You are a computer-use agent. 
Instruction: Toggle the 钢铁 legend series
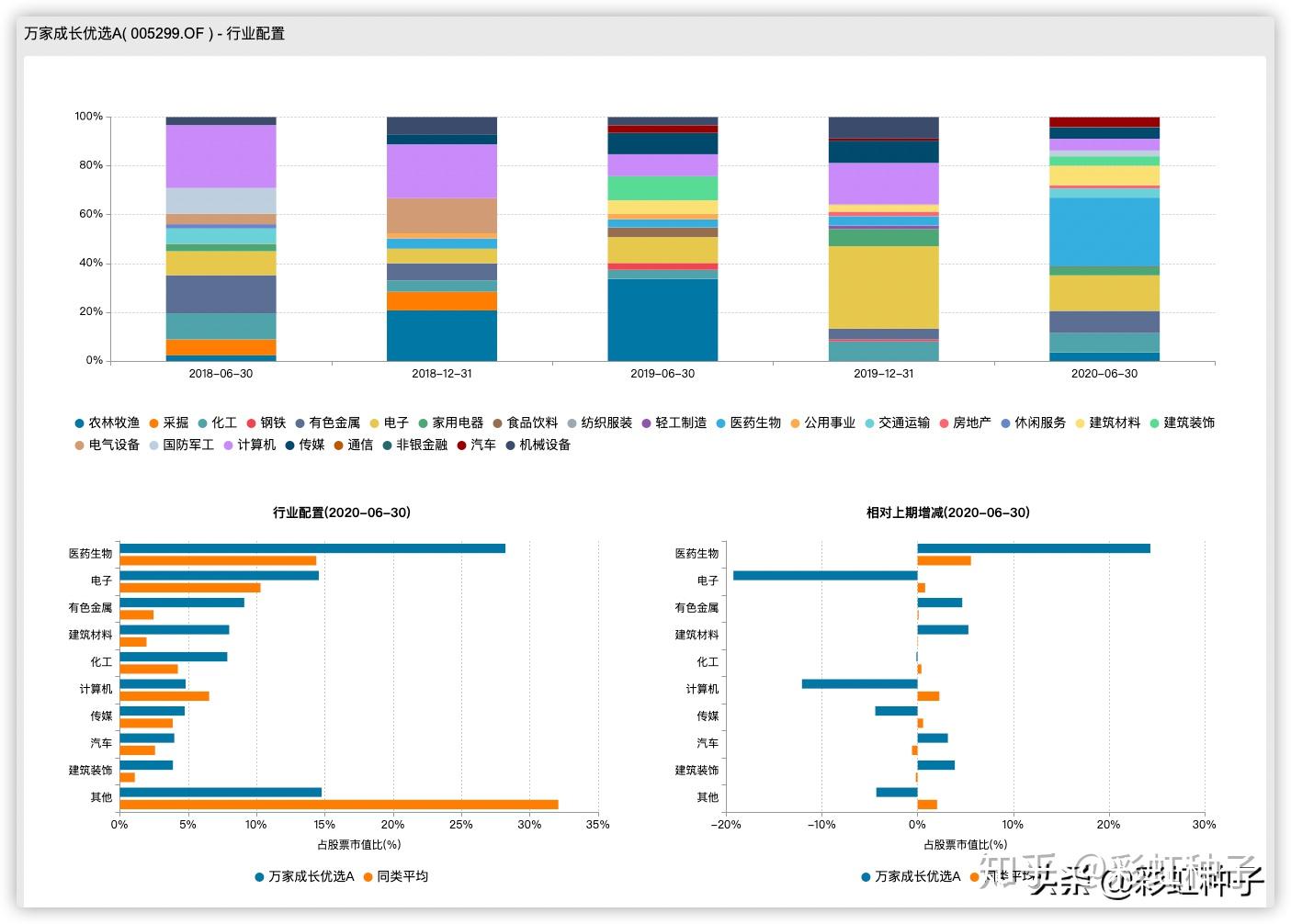(266, 423)
